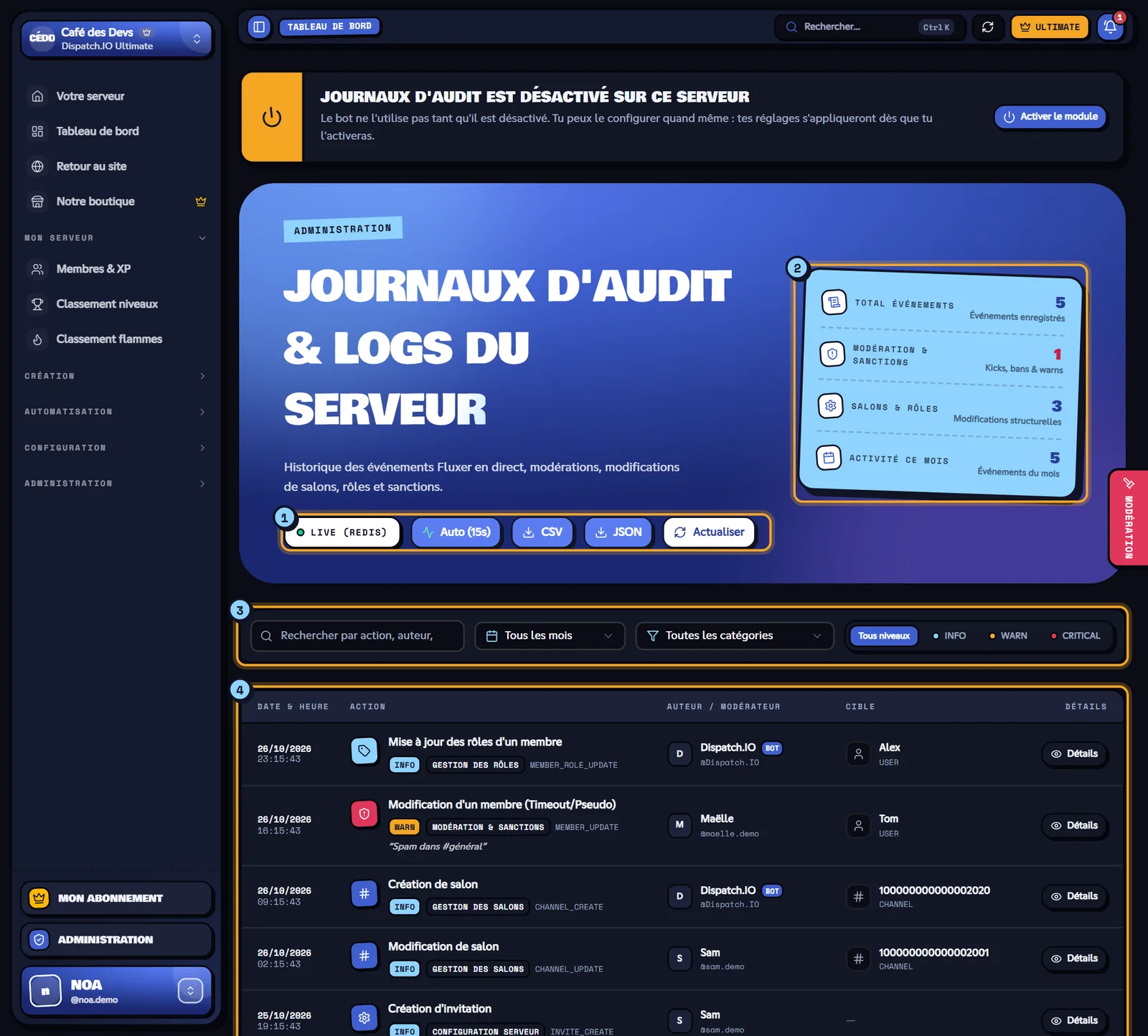Image resolution: width=1148 pixels, height=1036 pixels.
Task: Open Membres & XP page
Action: pyautogui.click(x=117, y=269)
